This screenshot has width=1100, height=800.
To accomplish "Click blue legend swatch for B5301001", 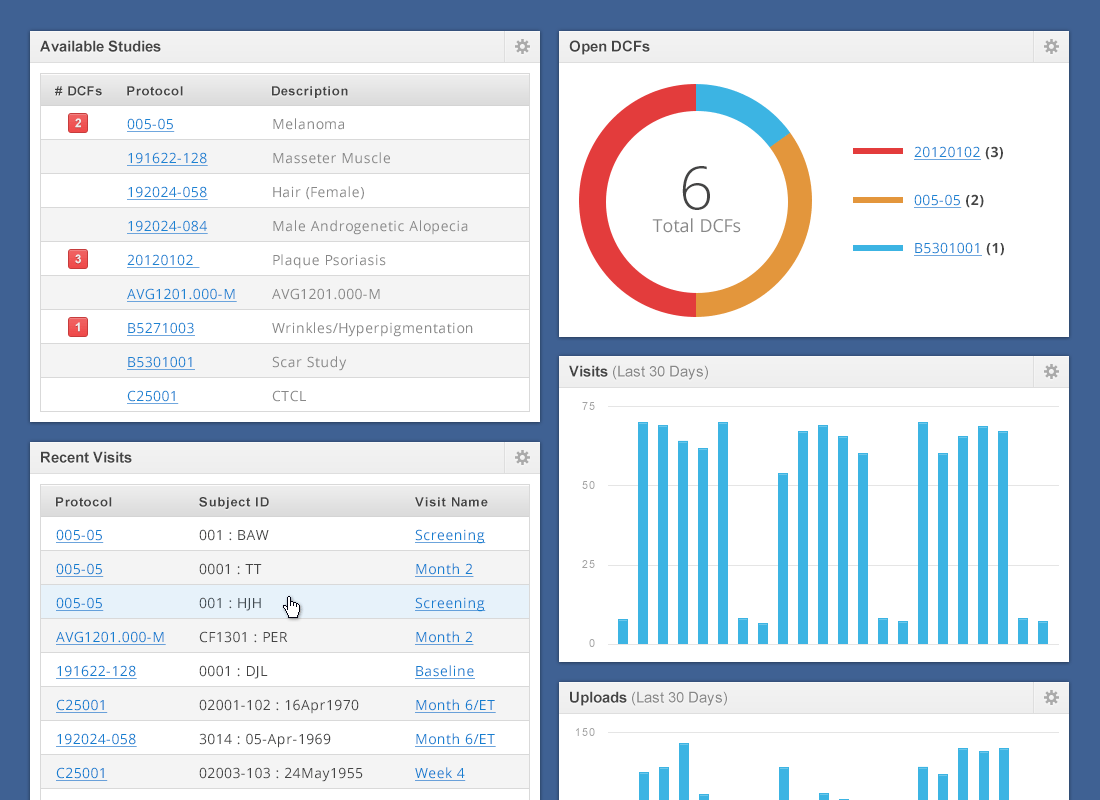I will 878,248.
